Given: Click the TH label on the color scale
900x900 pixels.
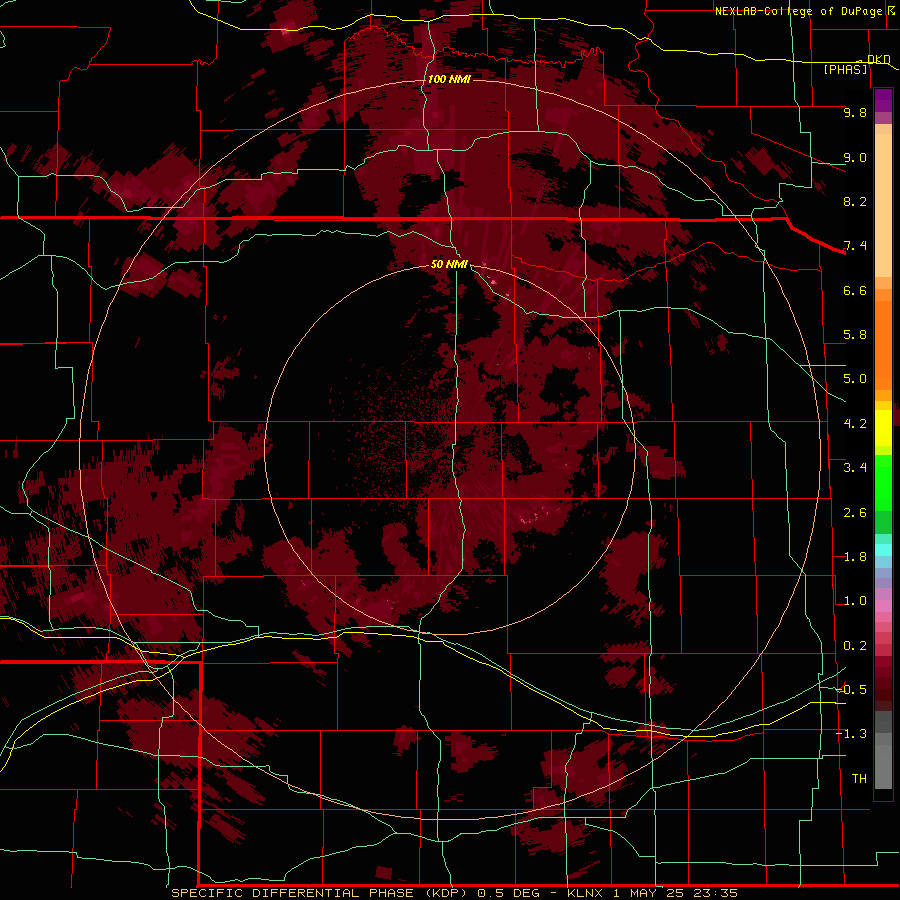Looking at the screenshot, I should 859,779.
